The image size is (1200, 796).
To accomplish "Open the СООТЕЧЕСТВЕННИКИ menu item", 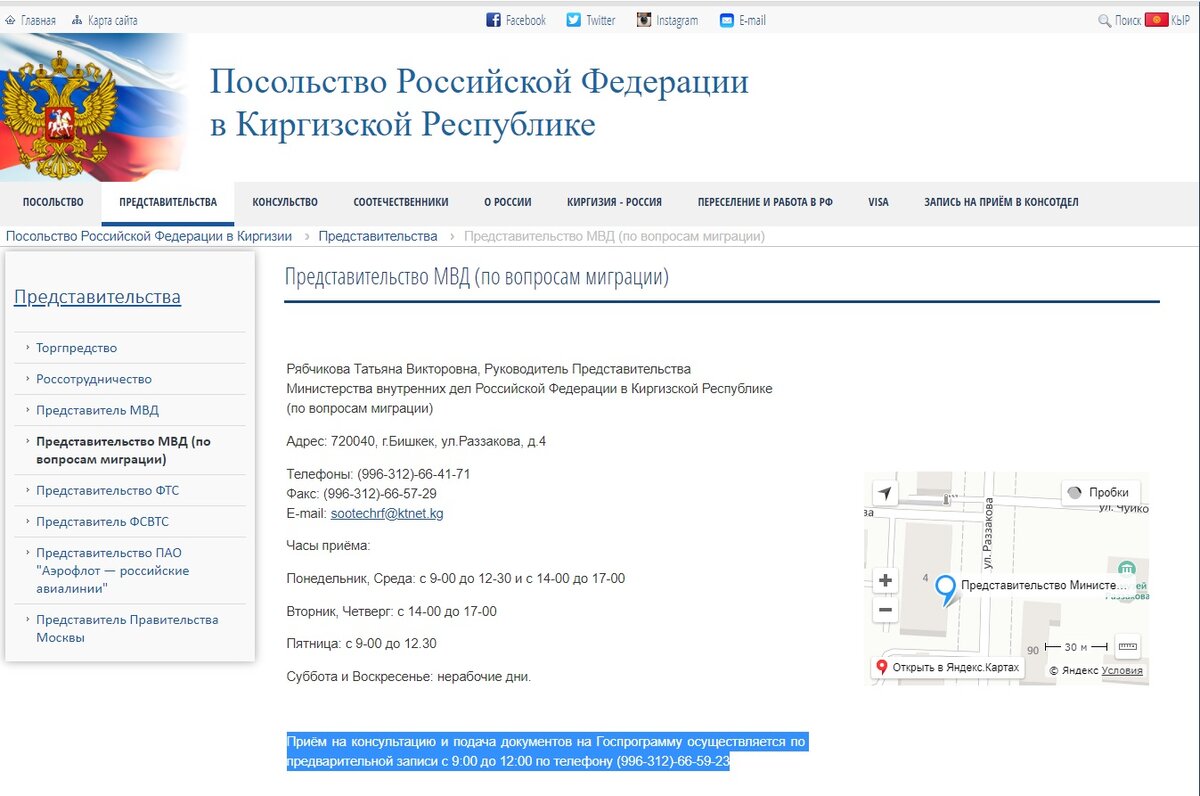I will click(401, 202).
